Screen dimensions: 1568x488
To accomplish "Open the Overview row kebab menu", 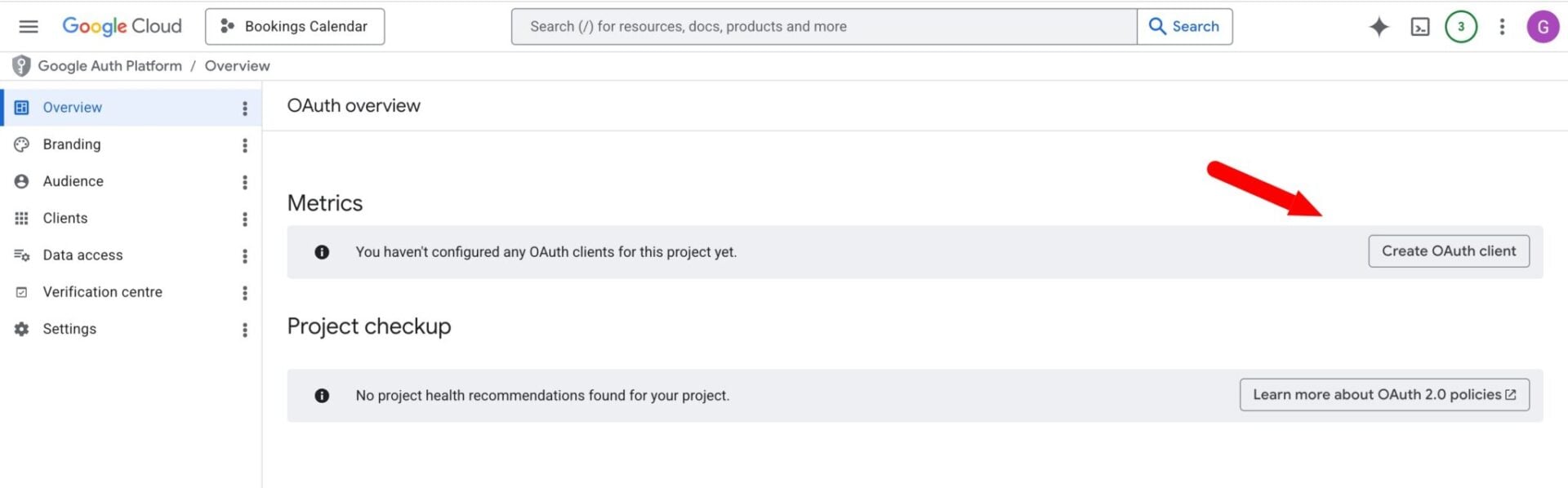I will [x=245, y=109].
